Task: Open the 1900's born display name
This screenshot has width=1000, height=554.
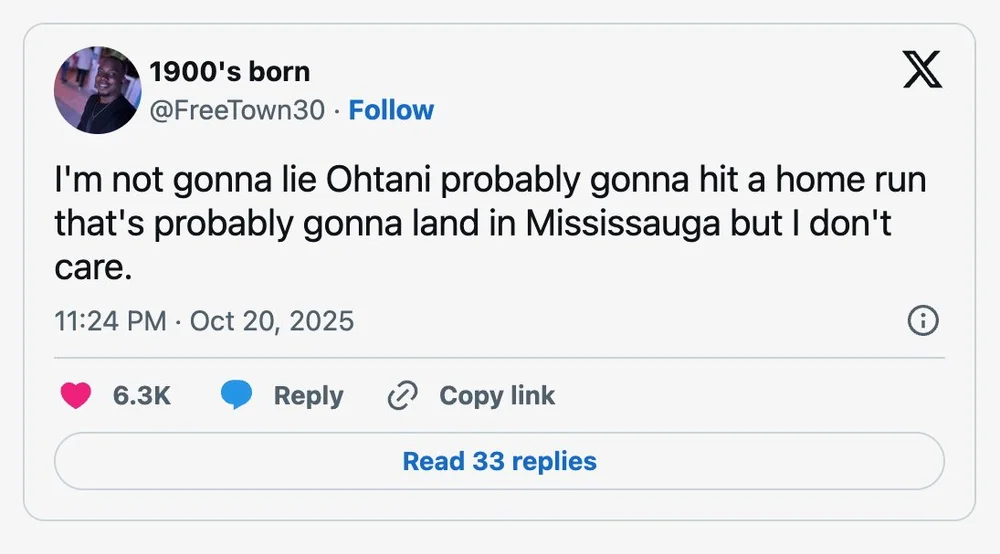Action: (x=229, y=72)
